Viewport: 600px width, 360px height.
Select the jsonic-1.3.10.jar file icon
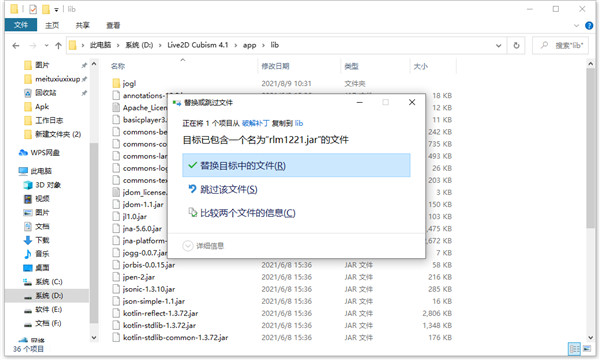(x=116, y=289)
